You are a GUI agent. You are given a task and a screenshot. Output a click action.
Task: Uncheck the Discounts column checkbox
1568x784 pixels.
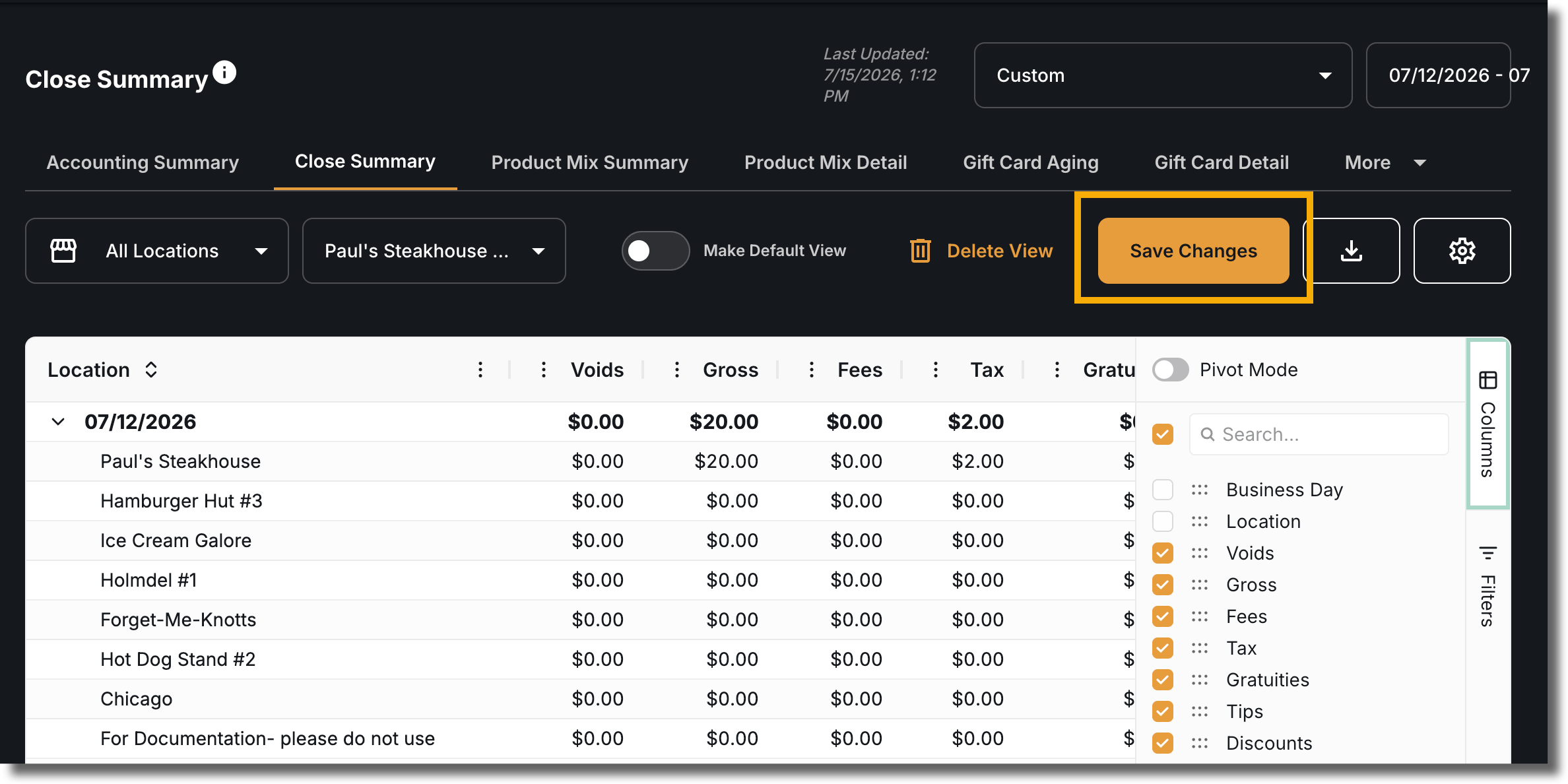coord(1163,743)
